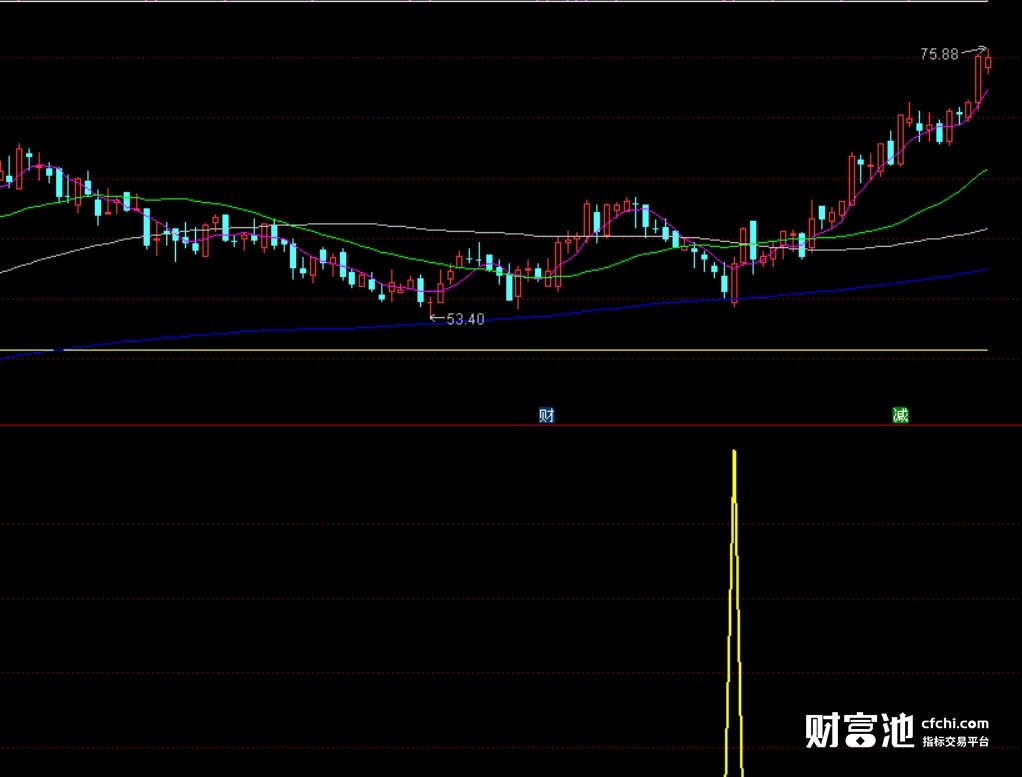
Task: Click the last candlestick near 75.88
Action: [988, 62]
